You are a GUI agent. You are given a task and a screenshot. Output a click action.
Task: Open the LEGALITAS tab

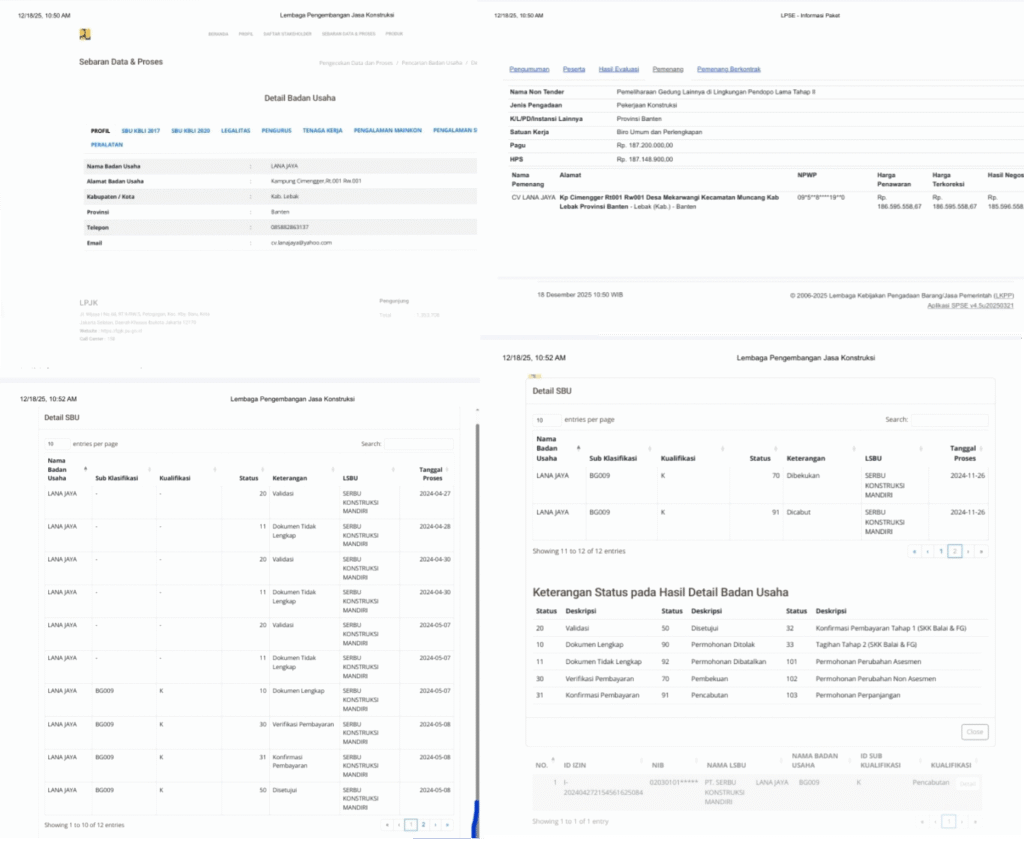pos(235,131)
